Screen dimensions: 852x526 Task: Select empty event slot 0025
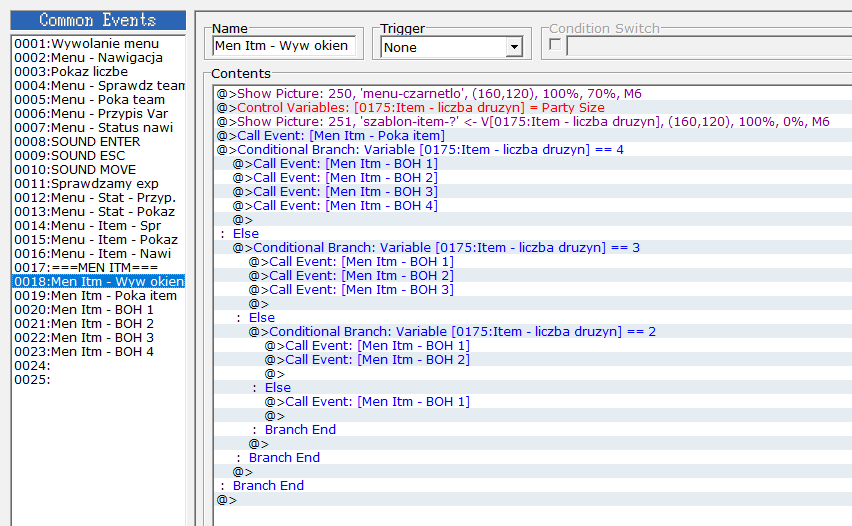tap(98, 380)
